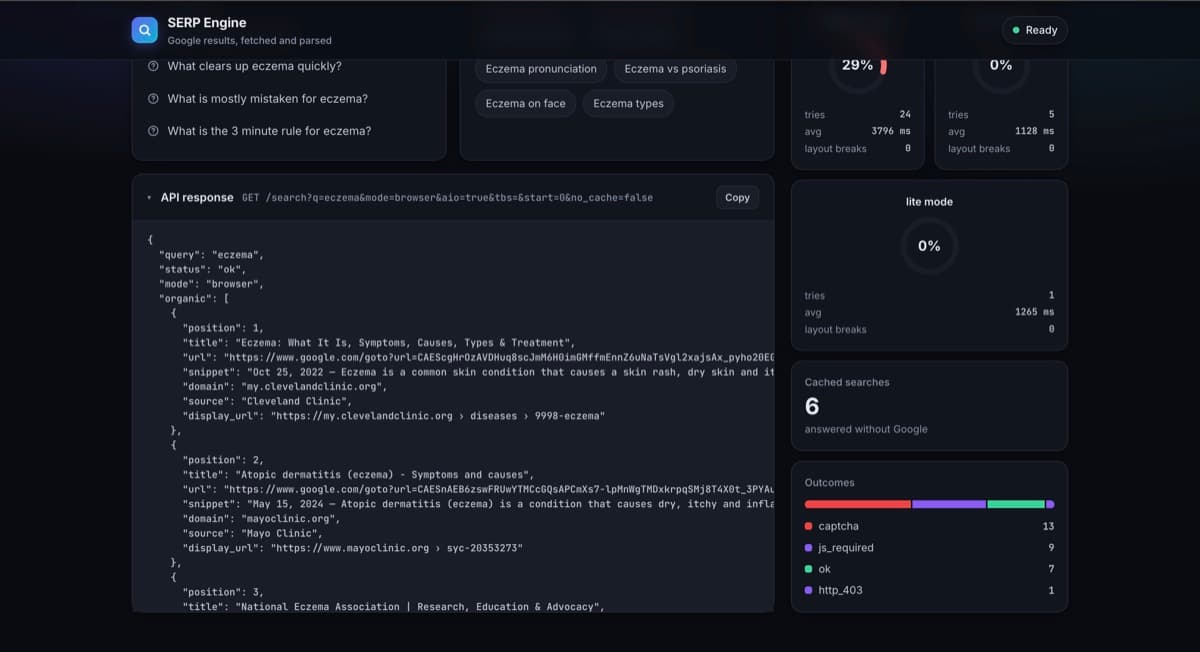Image resolution: width=1200 pixels, height=652 pixels.
Task: Click the 'js_required' outcome label
Action: [846, 548]
